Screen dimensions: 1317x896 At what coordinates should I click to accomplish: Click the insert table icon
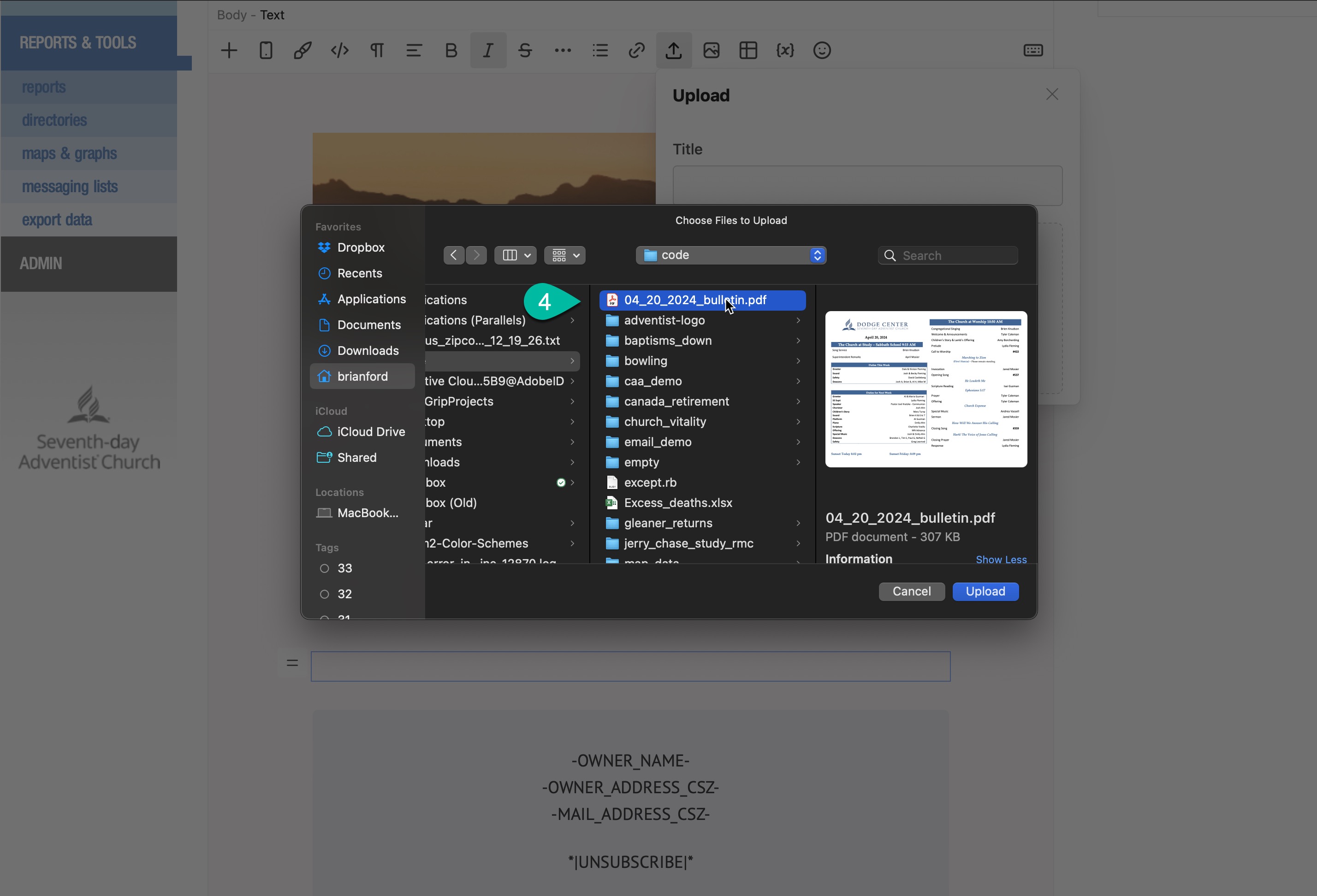(x=748, y=51)
